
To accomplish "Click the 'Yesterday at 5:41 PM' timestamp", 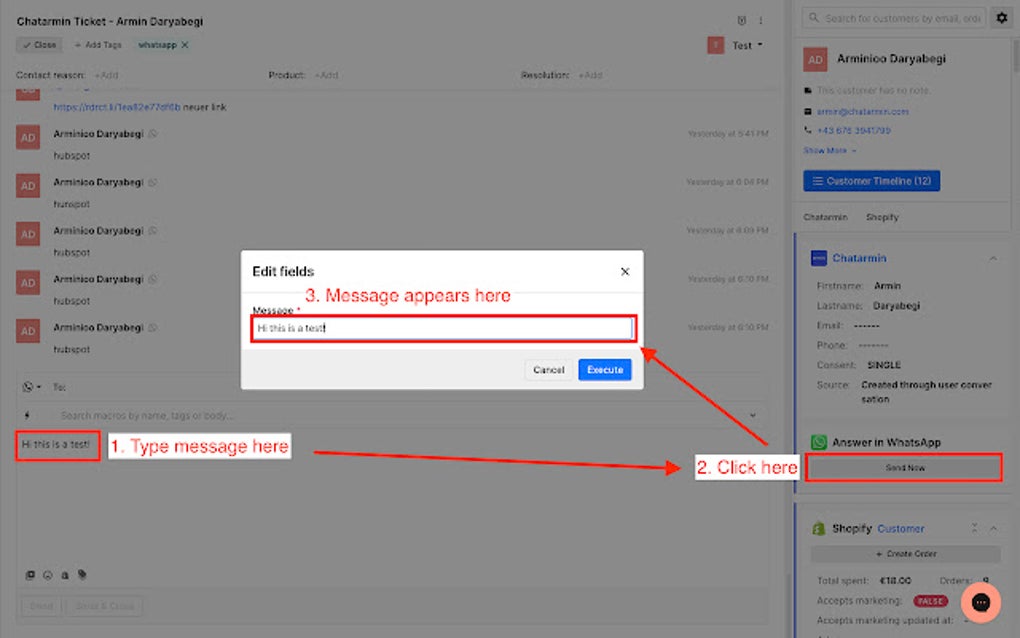I will 728,134.
